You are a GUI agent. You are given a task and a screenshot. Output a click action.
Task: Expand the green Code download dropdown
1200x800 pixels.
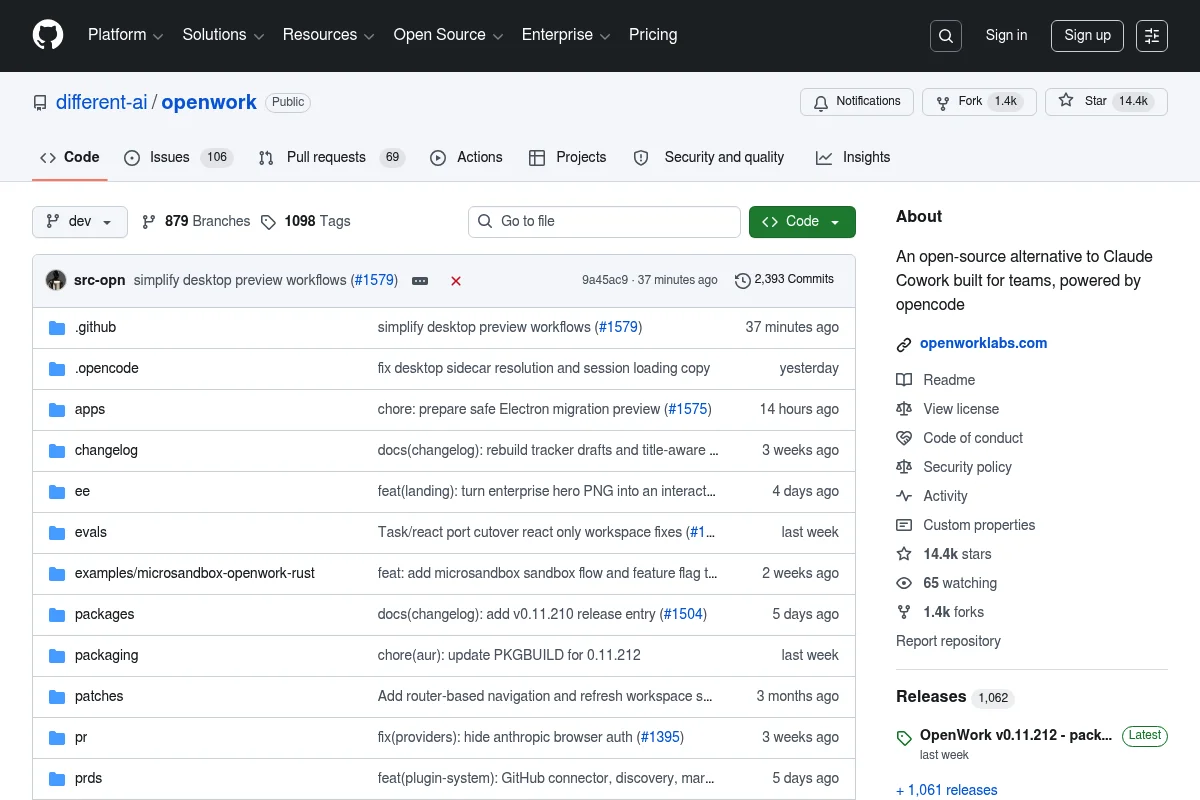[x=802, y=222]
